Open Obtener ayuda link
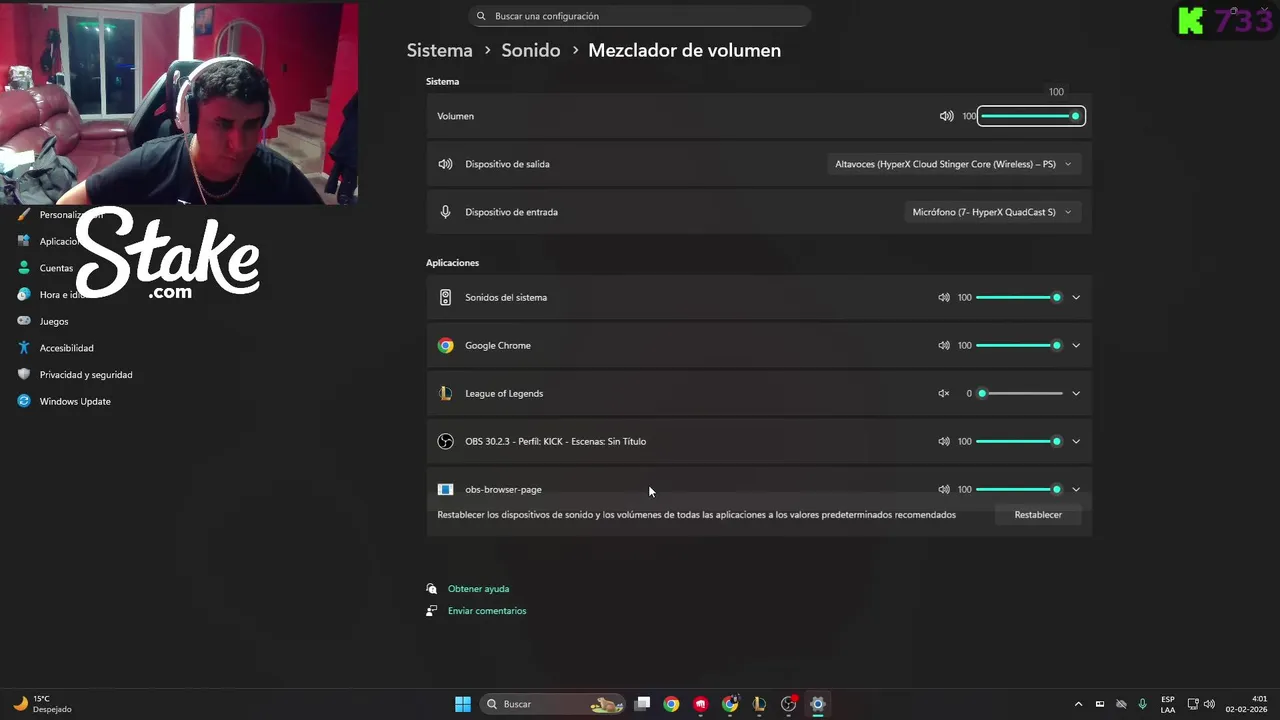Screen dimensions: 1280x720 click(478, 589)
